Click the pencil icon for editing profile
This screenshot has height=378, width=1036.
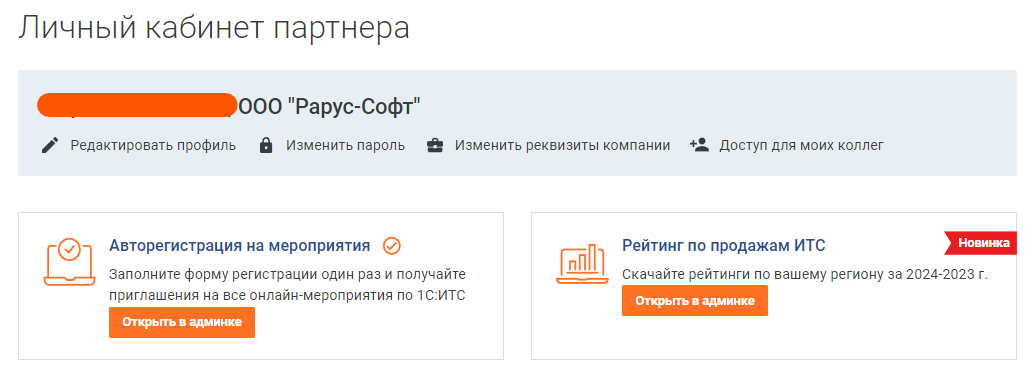[x=50, y=145]
